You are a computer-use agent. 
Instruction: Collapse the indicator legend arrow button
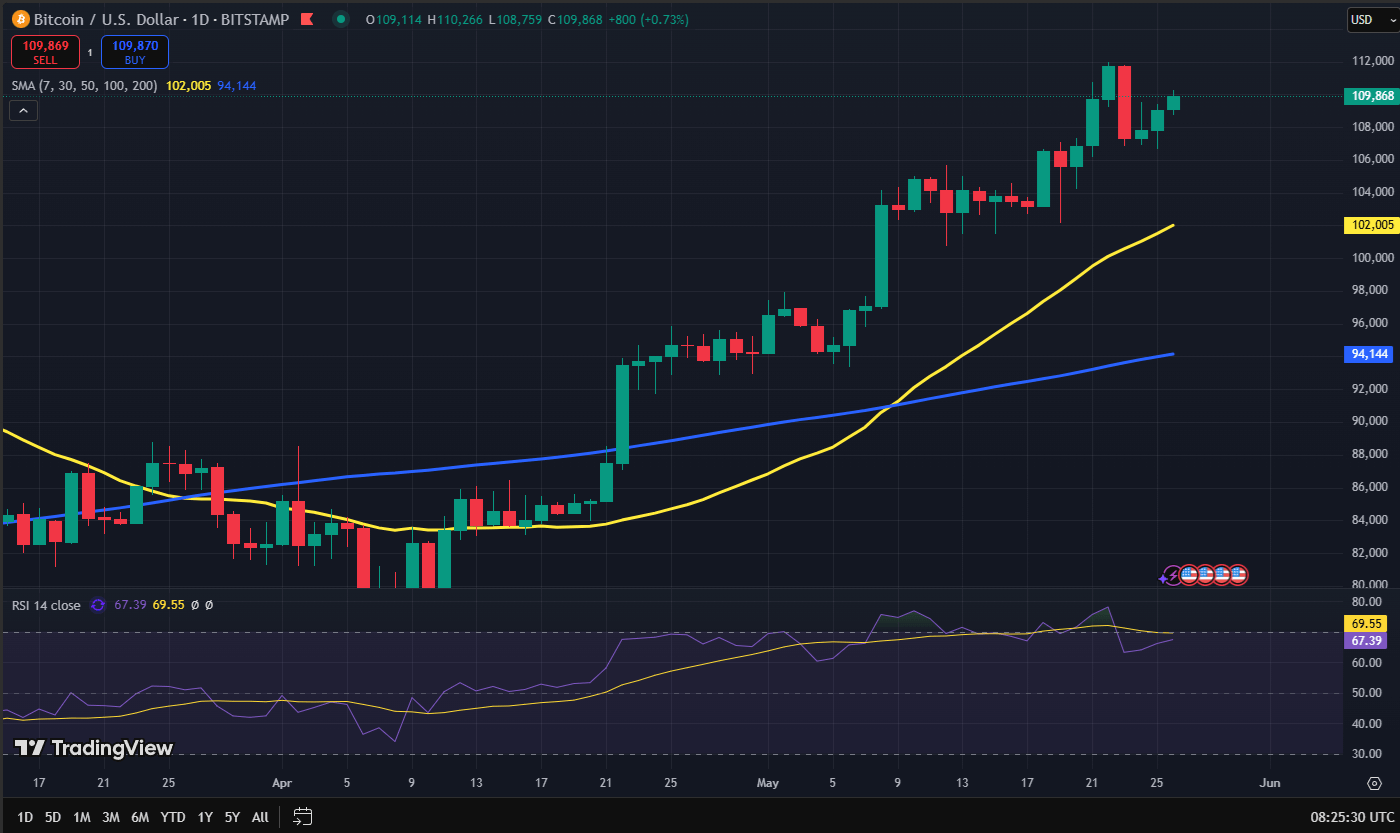point(24,111)
